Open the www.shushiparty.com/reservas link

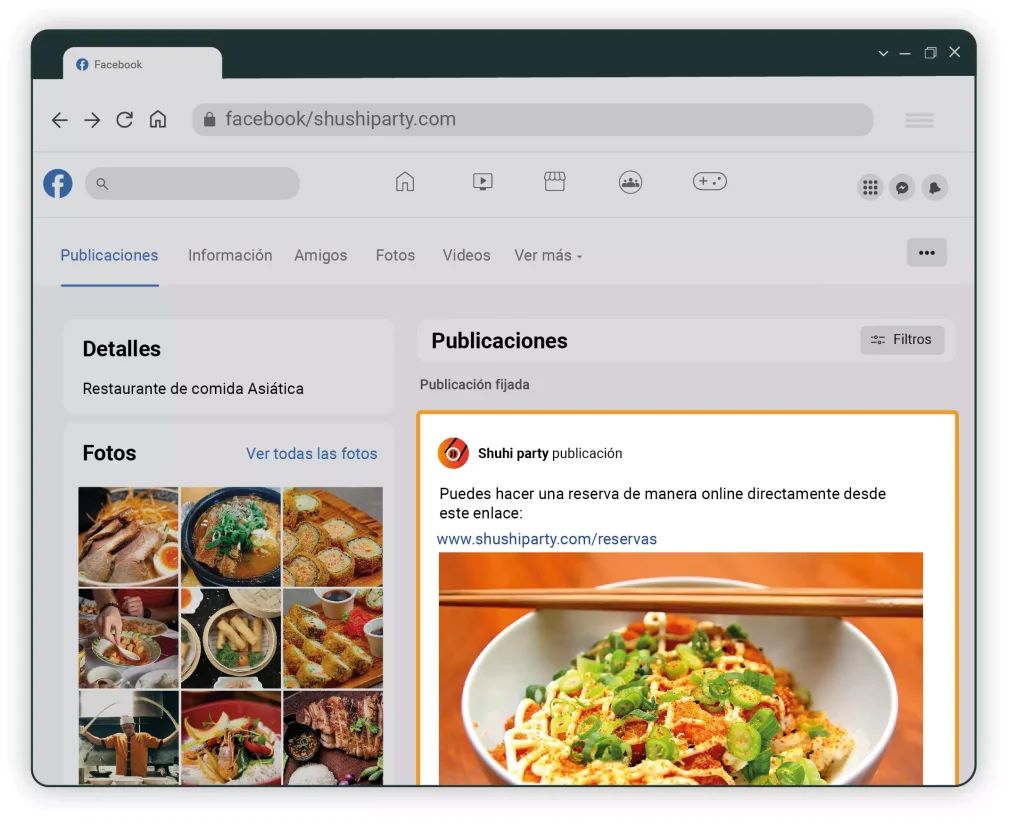point(547,539)
